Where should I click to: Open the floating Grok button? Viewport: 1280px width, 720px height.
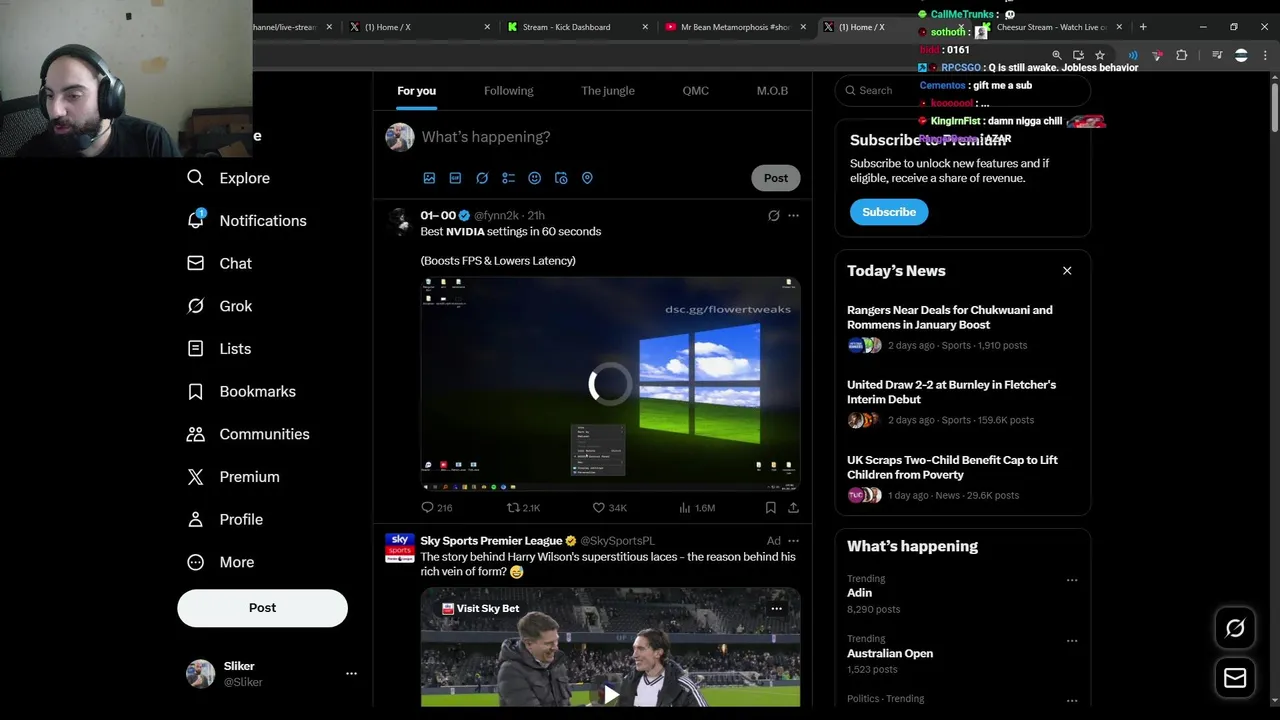[x=1235, y=628]
